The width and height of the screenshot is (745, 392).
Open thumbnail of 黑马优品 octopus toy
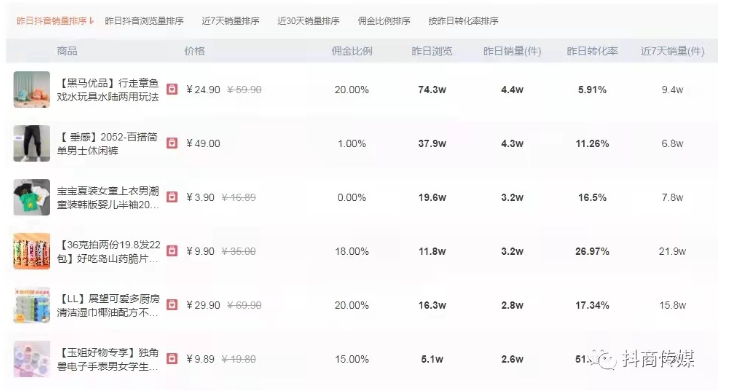(31, 89)
